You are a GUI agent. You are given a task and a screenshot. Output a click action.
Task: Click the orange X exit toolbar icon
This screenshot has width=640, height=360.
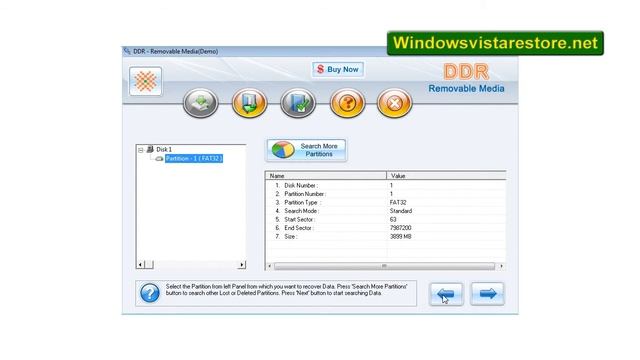[395, 103]
